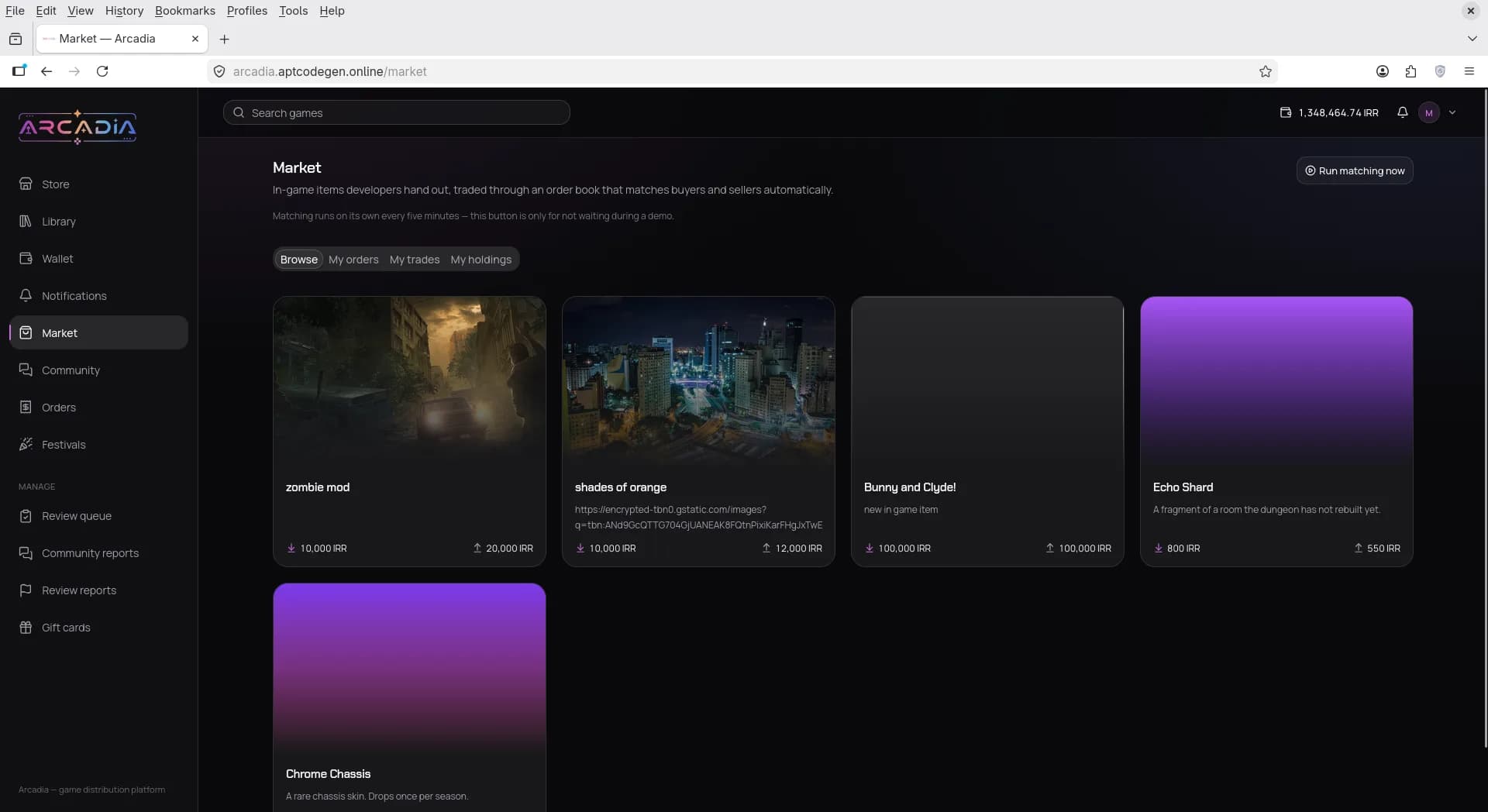Viewport: 1488px width, 812px height.
Task: Switch to the My orders tab
Action: (353, 260)
